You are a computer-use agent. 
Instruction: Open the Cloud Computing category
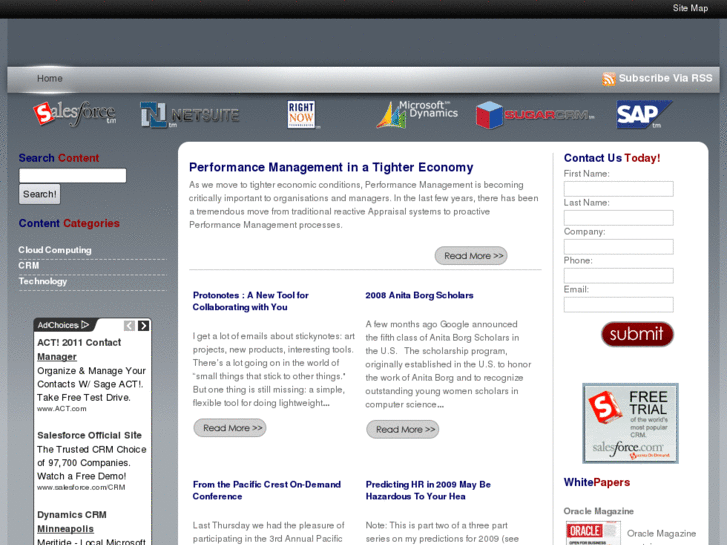point(55,250)
